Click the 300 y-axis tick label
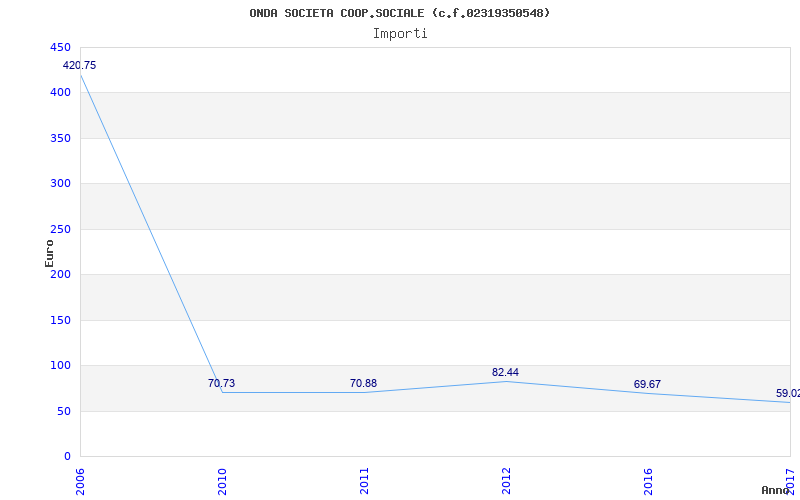 (60, 184)
